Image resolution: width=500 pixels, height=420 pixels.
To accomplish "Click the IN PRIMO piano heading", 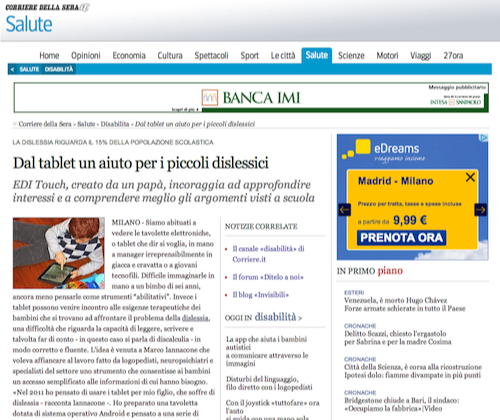I will 370,271.
